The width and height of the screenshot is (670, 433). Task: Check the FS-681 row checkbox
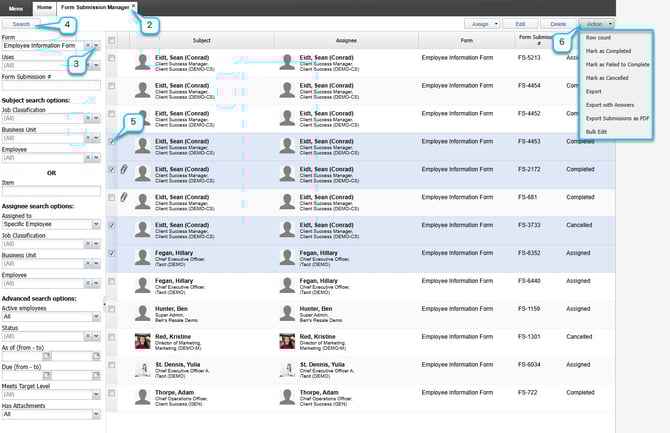coord(112,197)
